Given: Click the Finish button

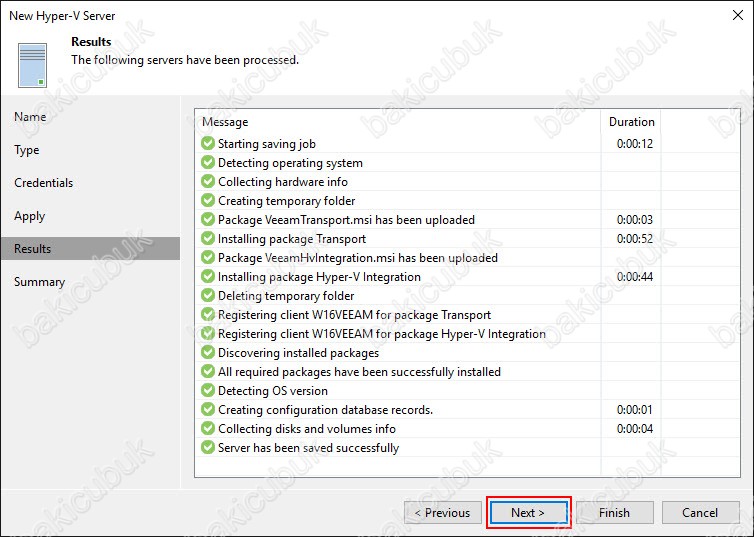Looking at the screenshot, I should (615, 512).
